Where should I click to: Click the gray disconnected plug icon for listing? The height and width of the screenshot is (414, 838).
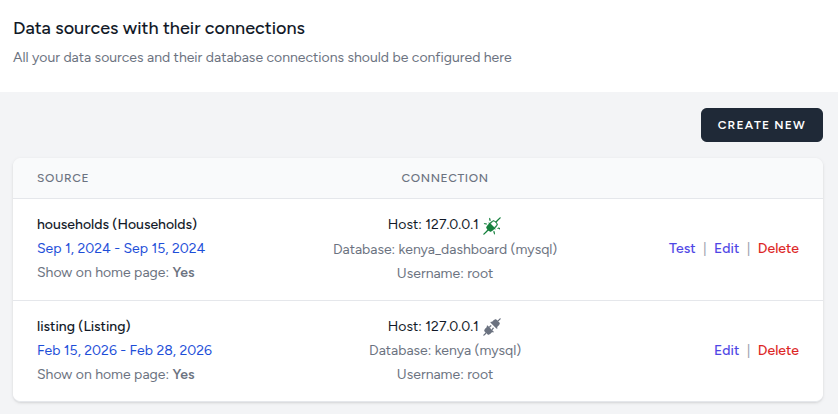[492, 327]
